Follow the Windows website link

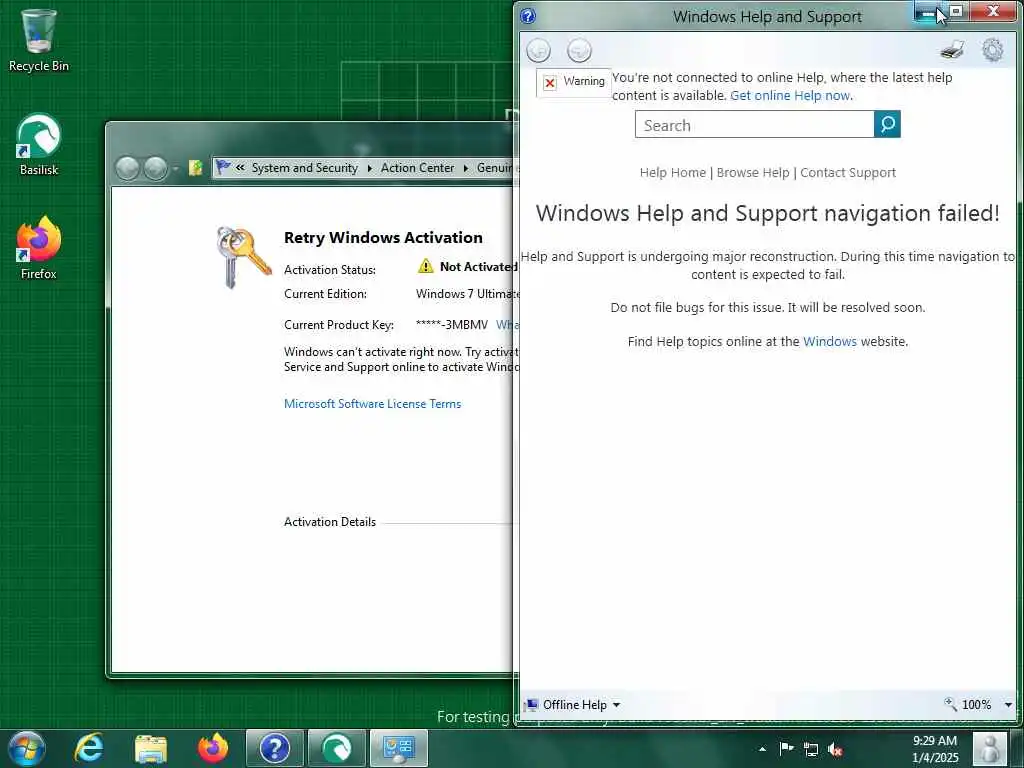(829, 341)
